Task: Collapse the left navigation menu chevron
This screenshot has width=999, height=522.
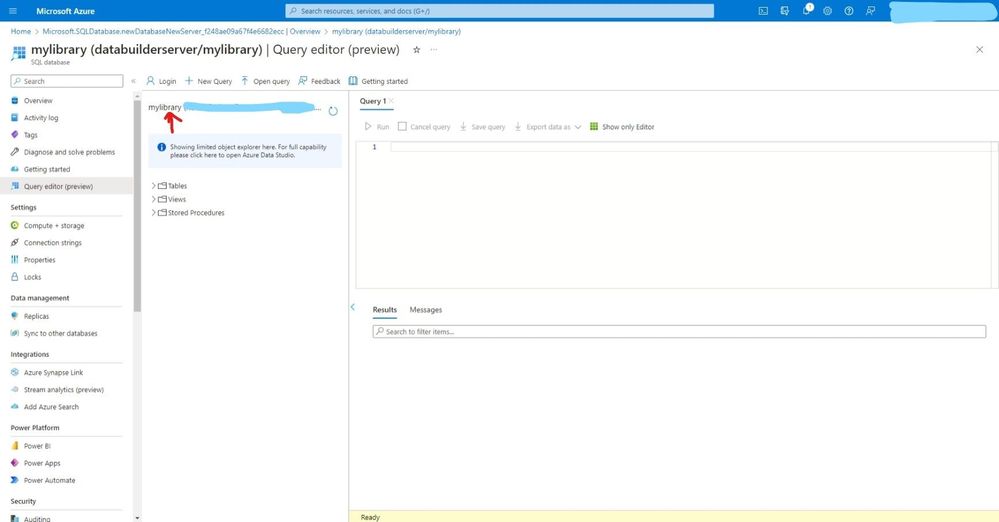Action: point(133,81)
